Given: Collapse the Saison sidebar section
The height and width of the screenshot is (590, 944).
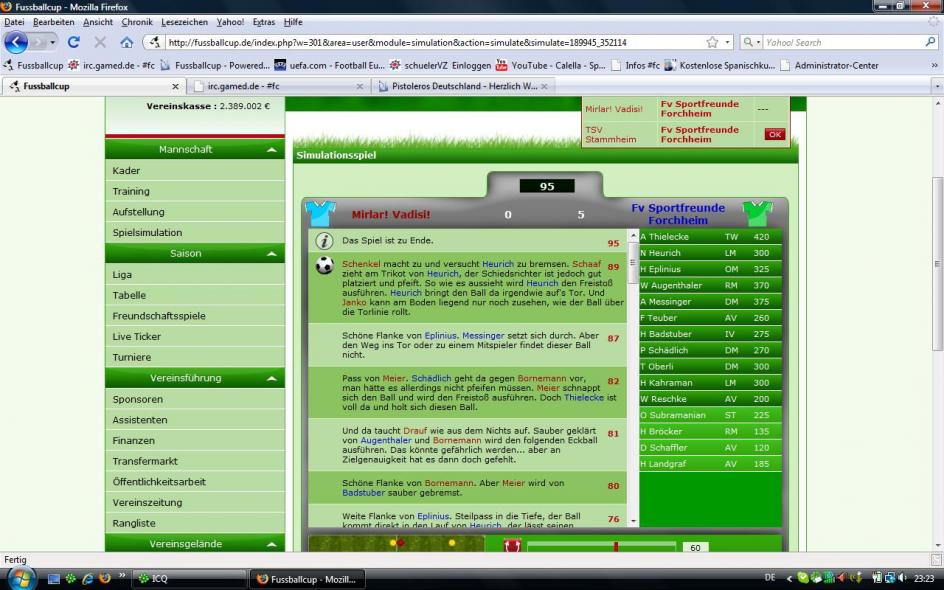Looking at the screenshot, I should 270,254.
